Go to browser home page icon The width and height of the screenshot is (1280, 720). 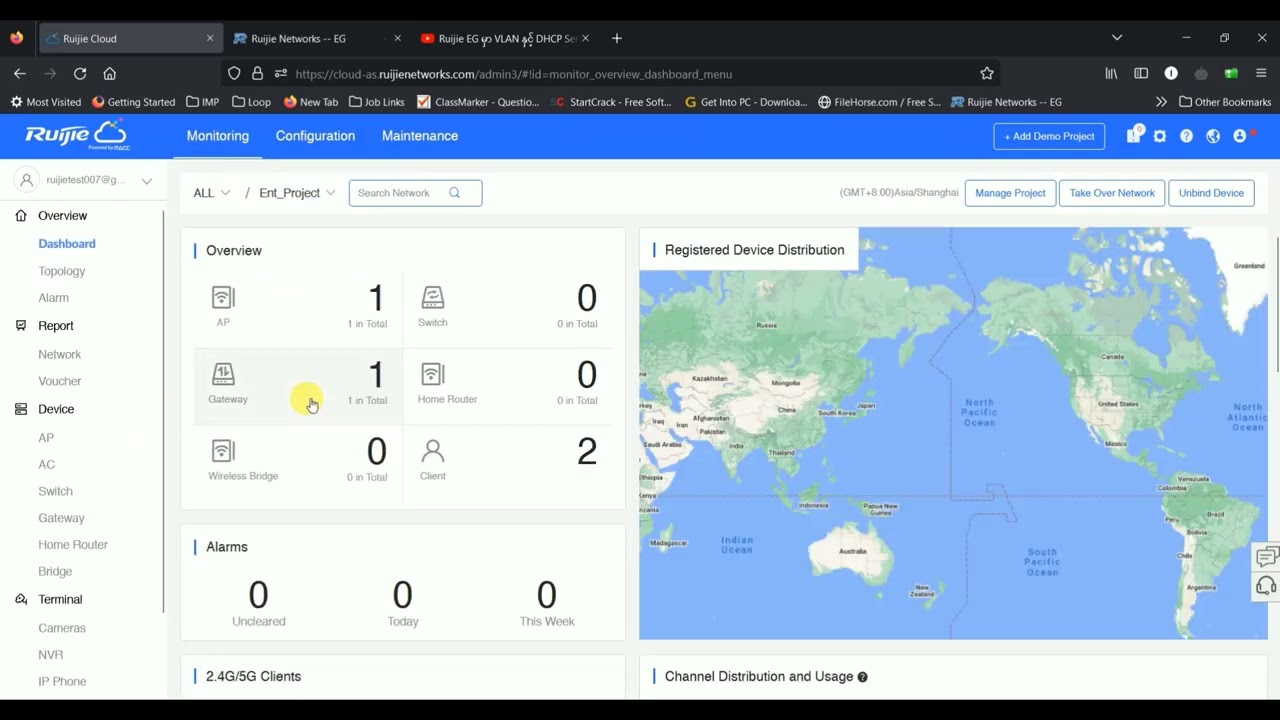110,74
